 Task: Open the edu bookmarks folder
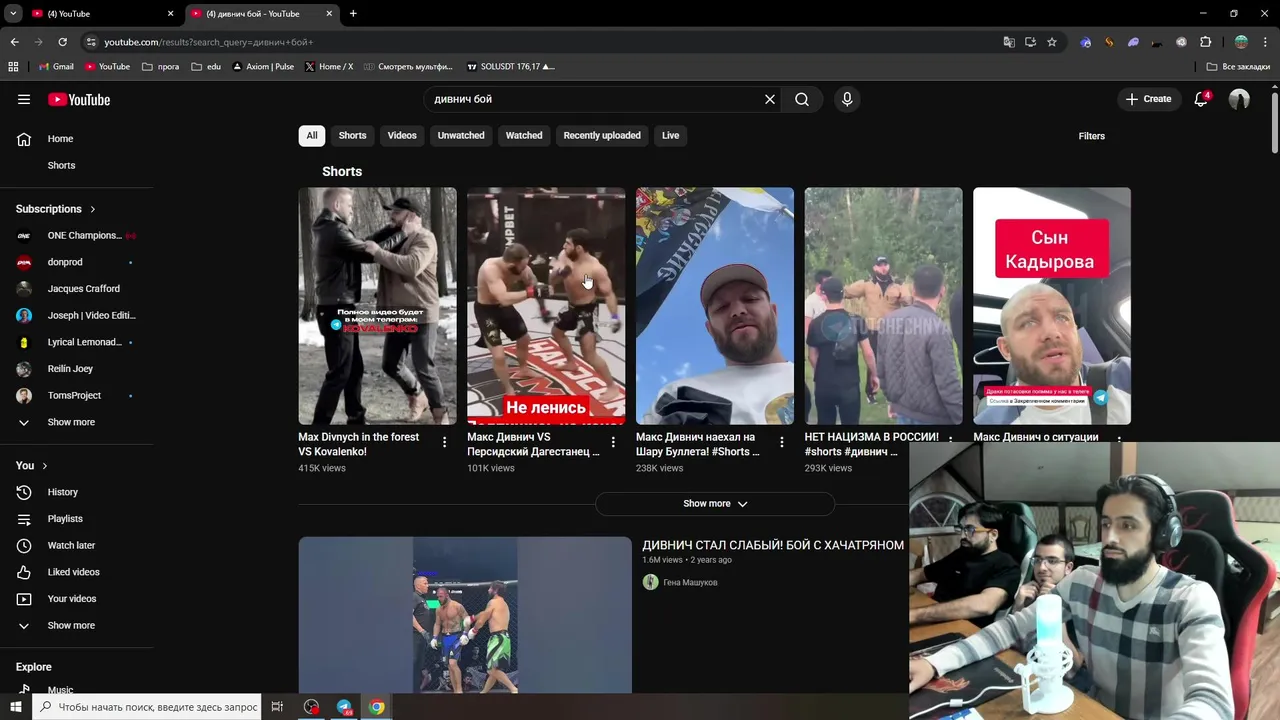206,67
